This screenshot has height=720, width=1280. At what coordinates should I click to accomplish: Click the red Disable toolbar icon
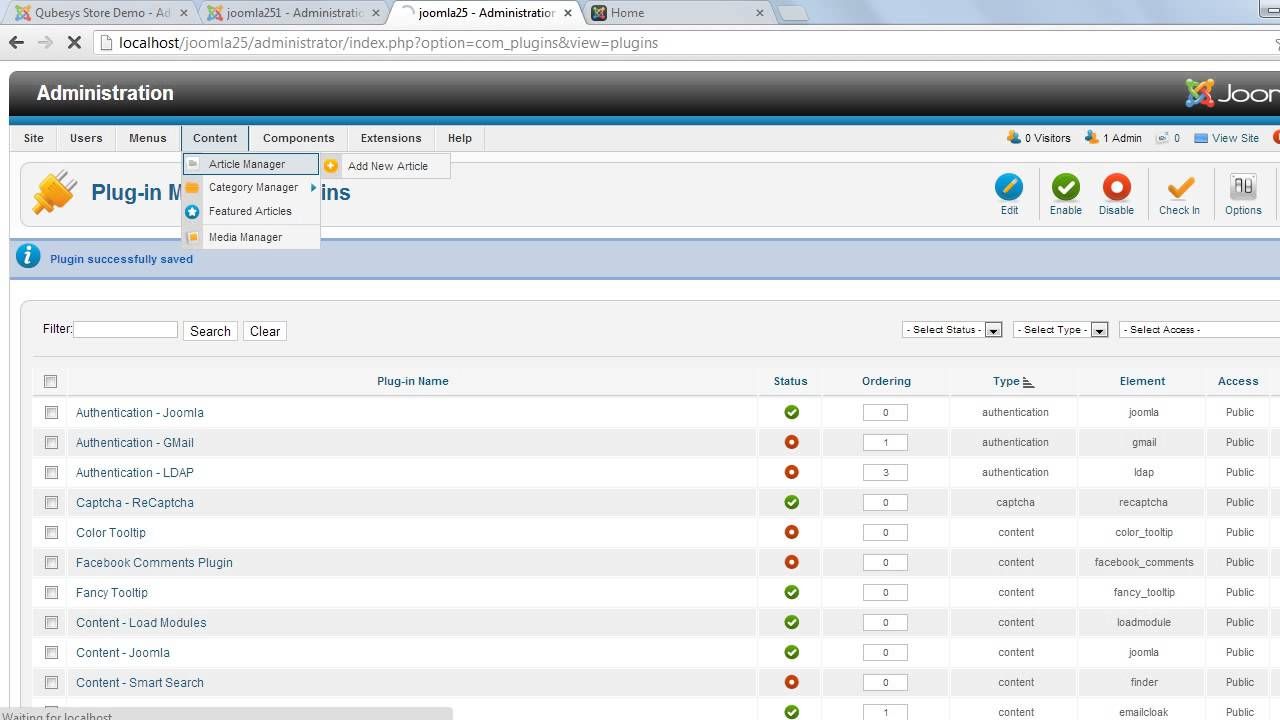[1116, 188]
